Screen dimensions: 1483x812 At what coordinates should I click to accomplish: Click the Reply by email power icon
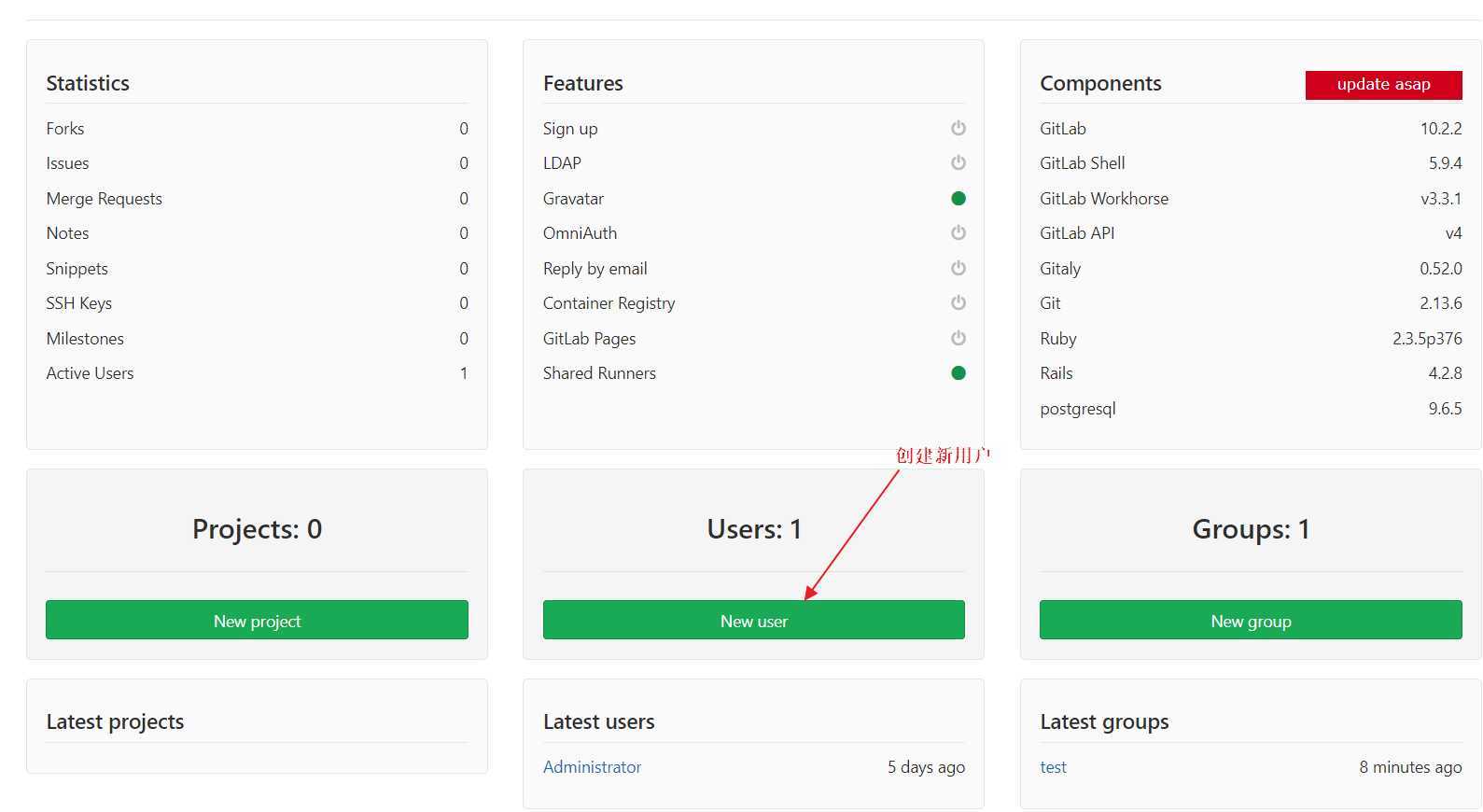pos(958,268)
